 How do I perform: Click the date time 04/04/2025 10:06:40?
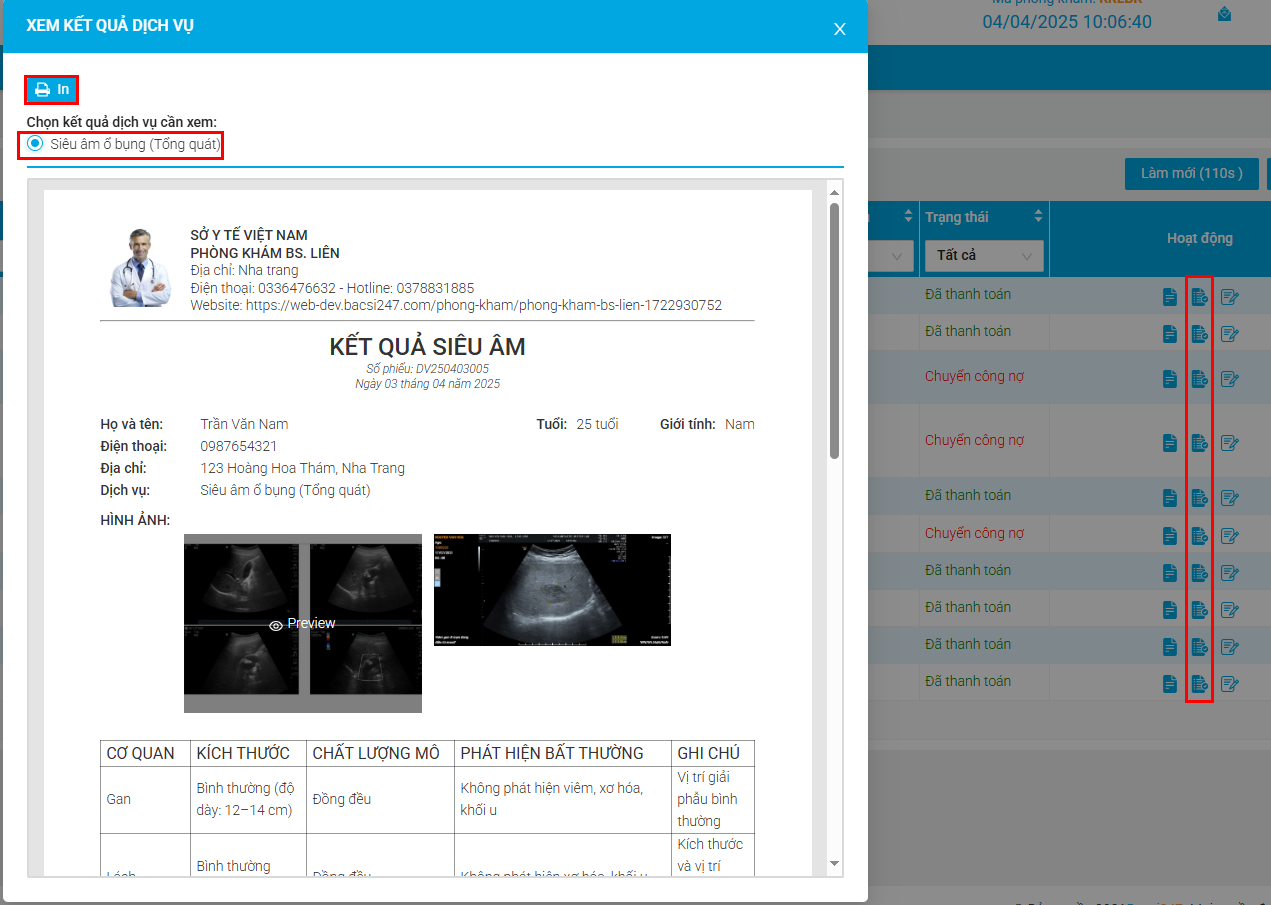pos(1067,22)
